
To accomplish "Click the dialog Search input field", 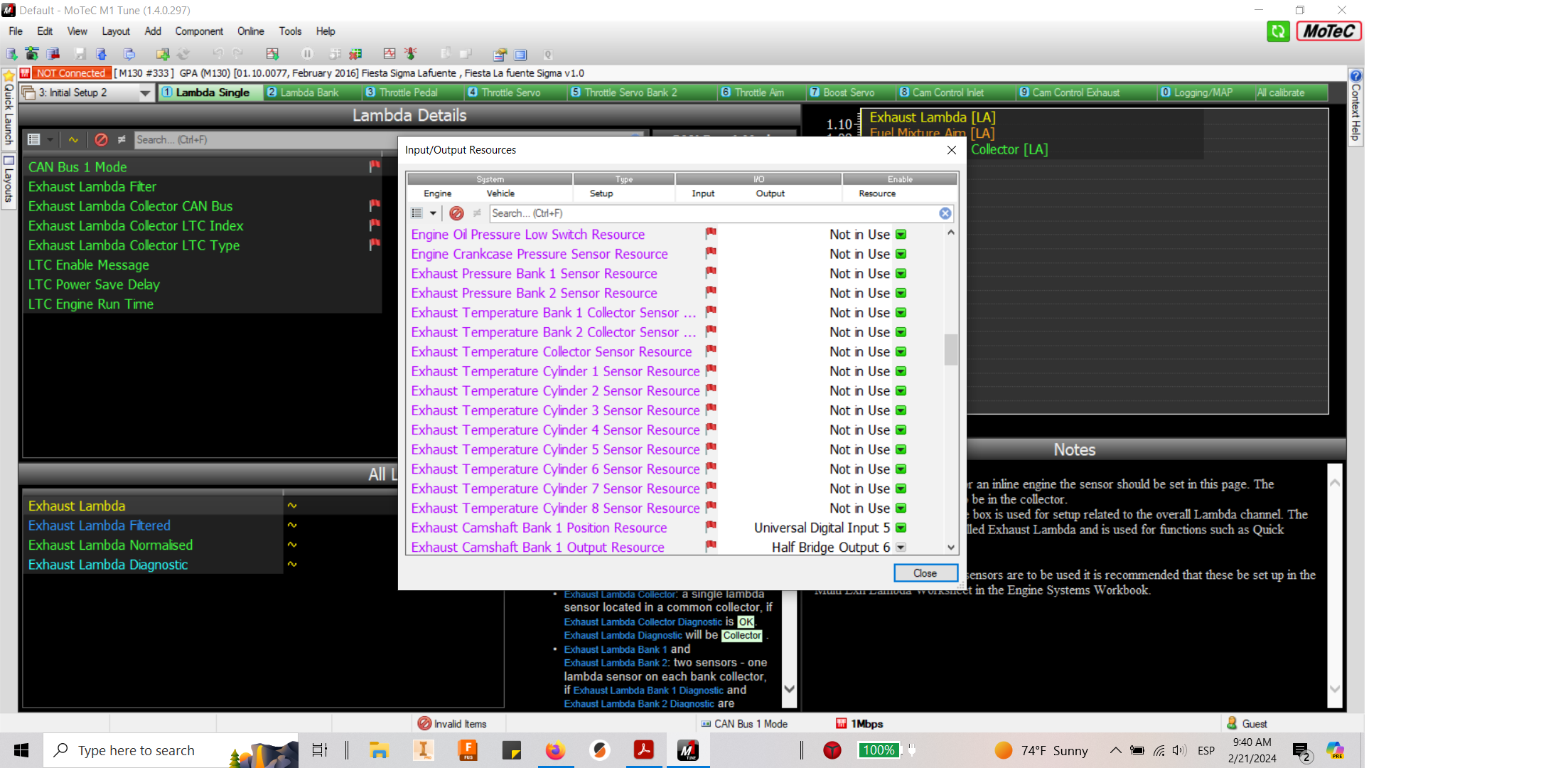I will coord(711,213).
